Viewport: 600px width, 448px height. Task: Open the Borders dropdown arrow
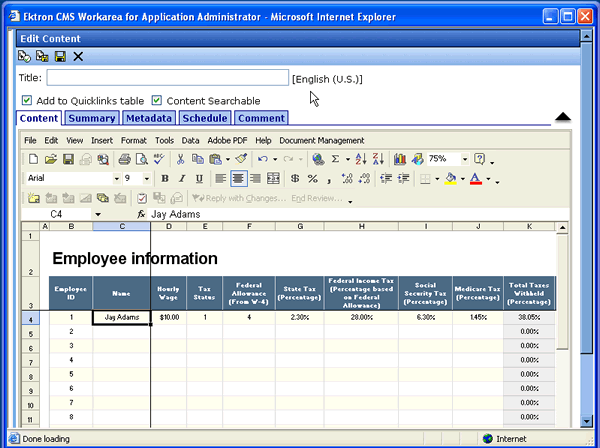[x=437, y=179]
